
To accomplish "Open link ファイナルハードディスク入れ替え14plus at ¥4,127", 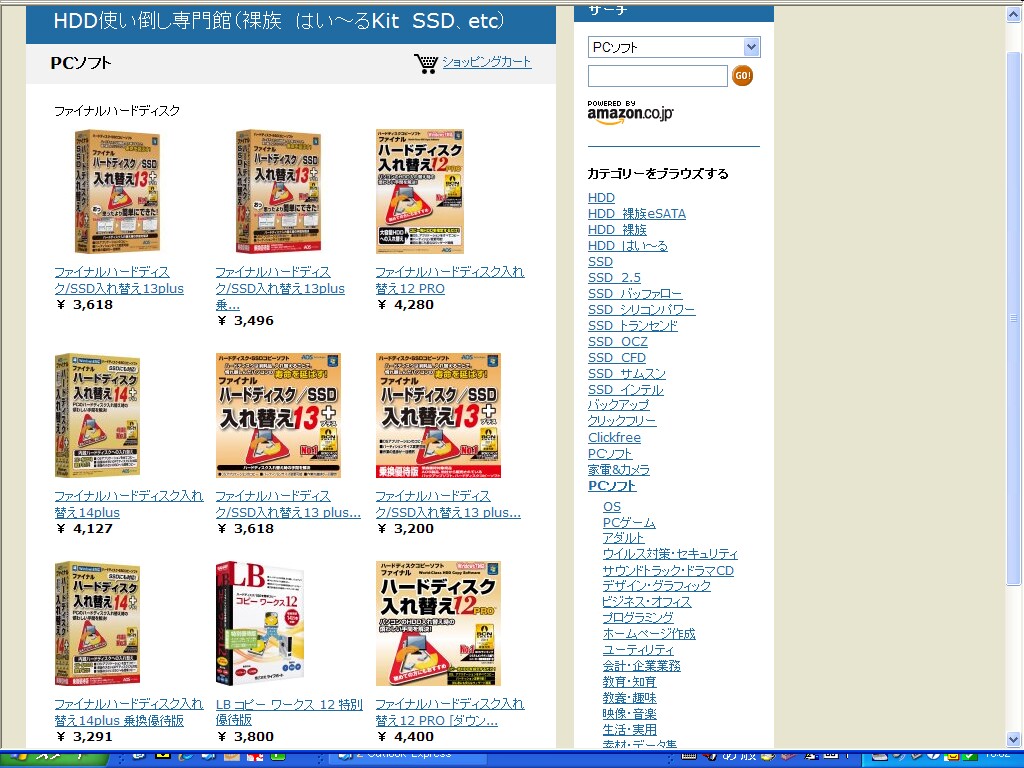I will pyautogui.click(x=129, y=504).
